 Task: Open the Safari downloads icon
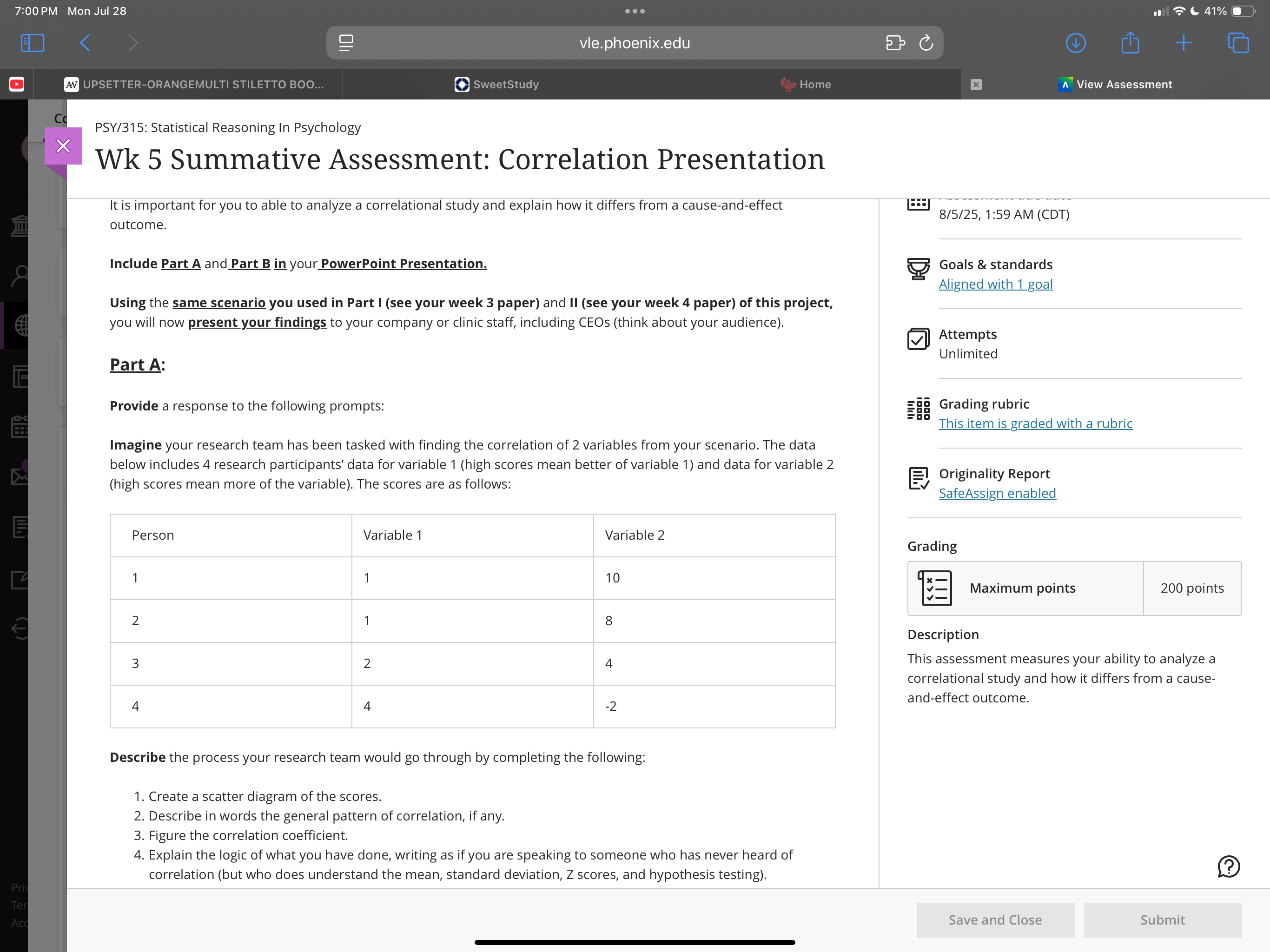pos(1075,43)
